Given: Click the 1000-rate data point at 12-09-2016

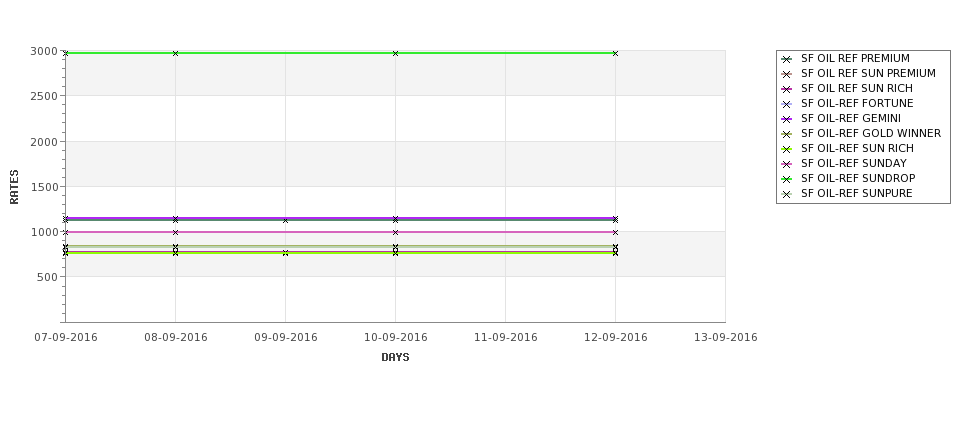Looking at the screenshot, I should (616, 232).
